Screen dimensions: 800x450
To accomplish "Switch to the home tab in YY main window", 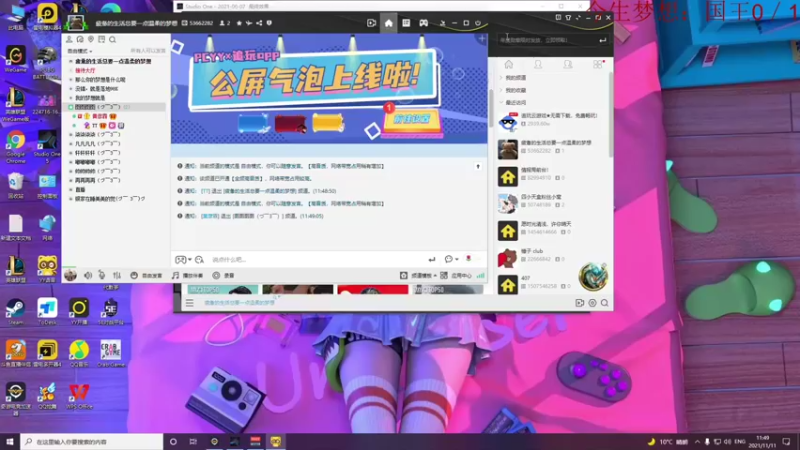I will coord(509,64).
